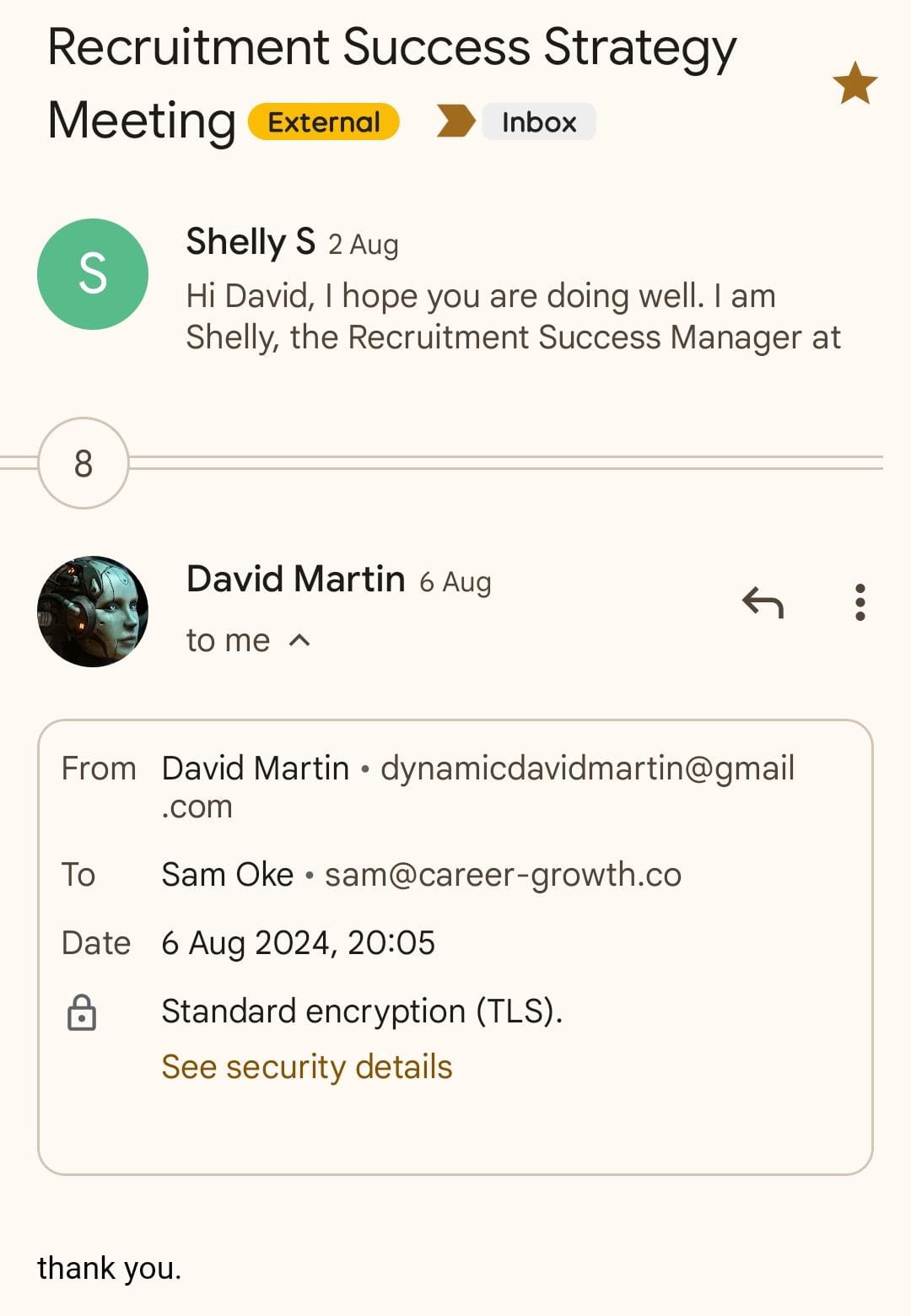Select the dynamicdavidmartin@gmail.com sender address

(587, 769)
